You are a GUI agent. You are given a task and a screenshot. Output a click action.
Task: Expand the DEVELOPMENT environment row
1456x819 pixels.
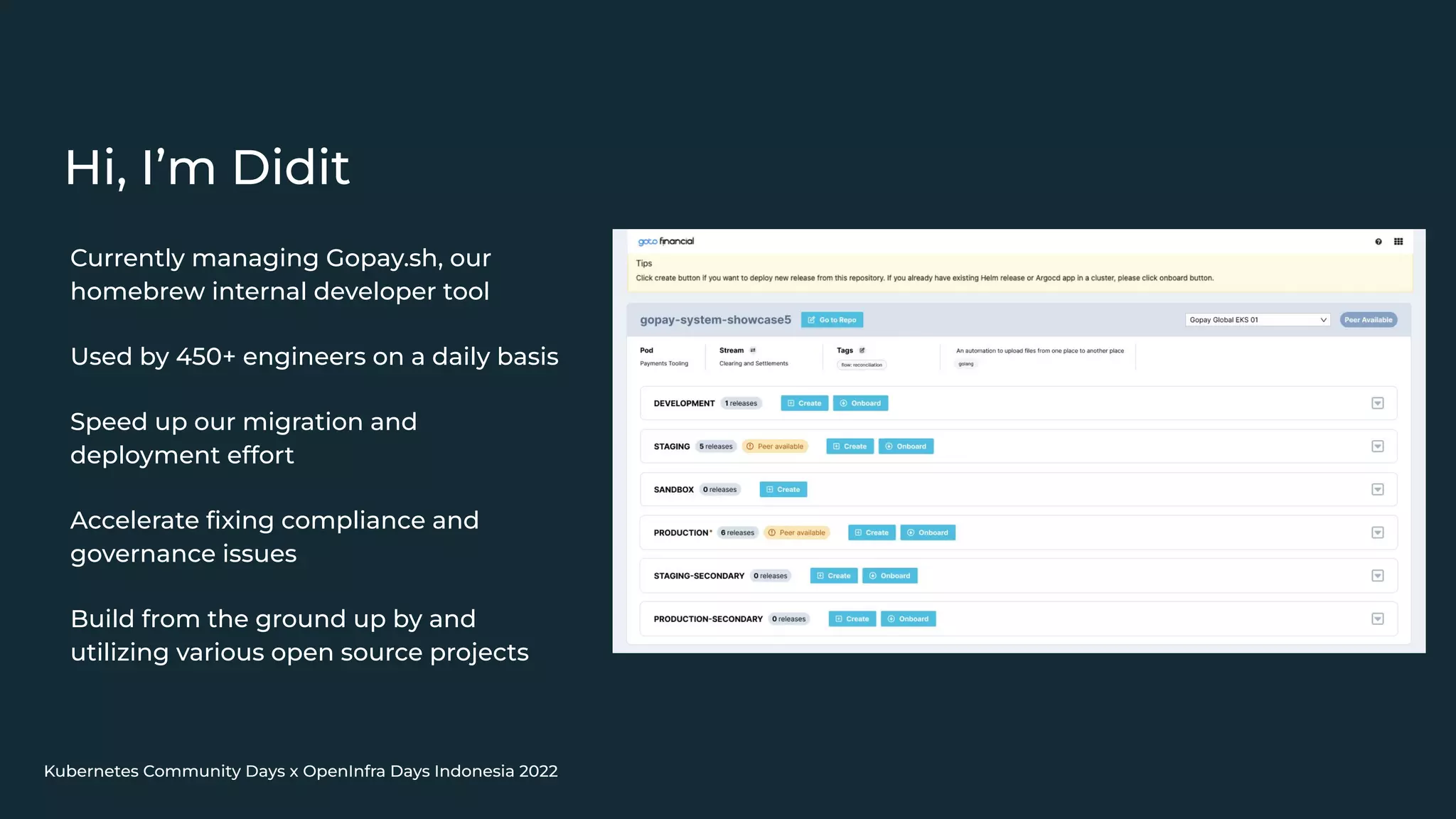pos(1377,403)
